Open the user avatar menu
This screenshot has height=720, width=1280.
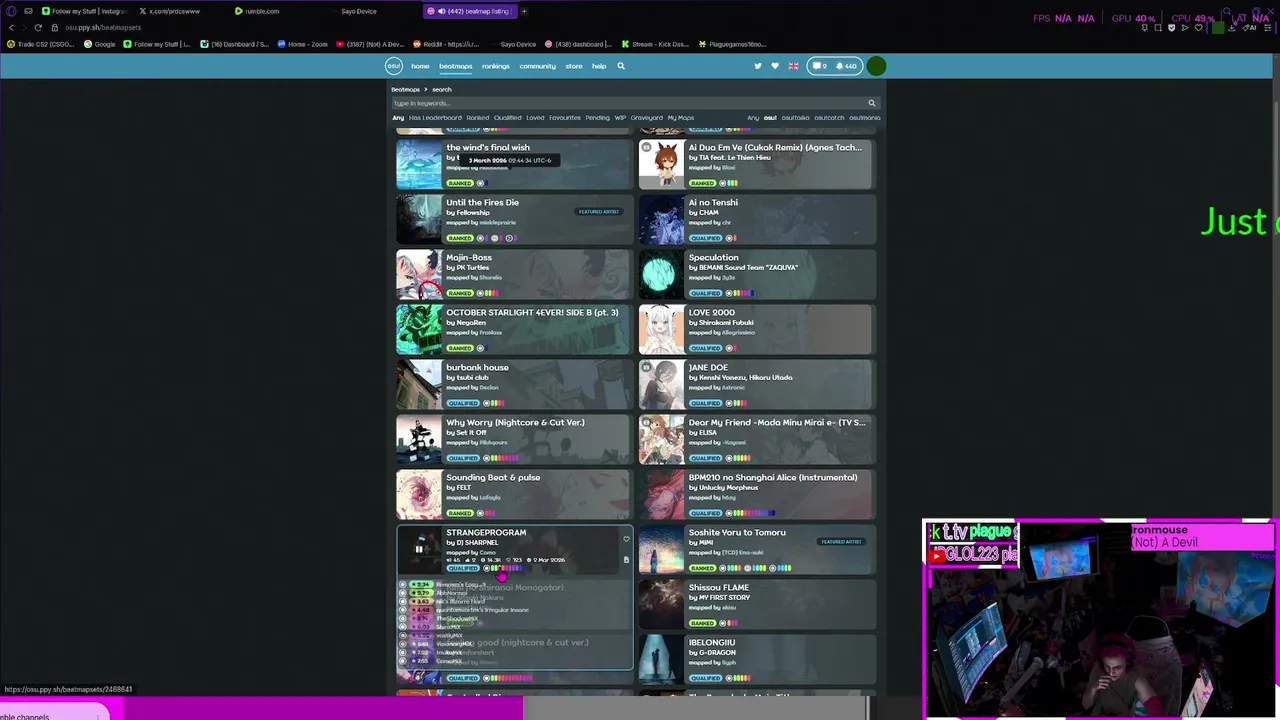click(x=876, y=66)
